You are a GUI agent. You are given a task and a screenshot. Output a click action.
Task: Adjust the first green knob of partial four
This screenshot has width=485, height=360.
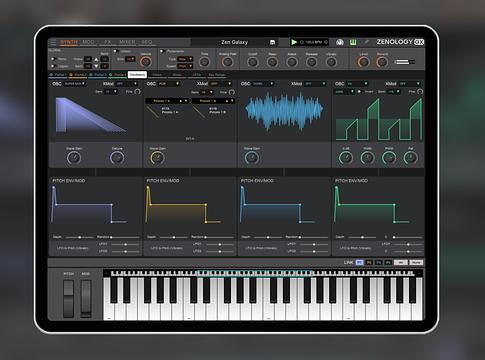tap(346, 158)
